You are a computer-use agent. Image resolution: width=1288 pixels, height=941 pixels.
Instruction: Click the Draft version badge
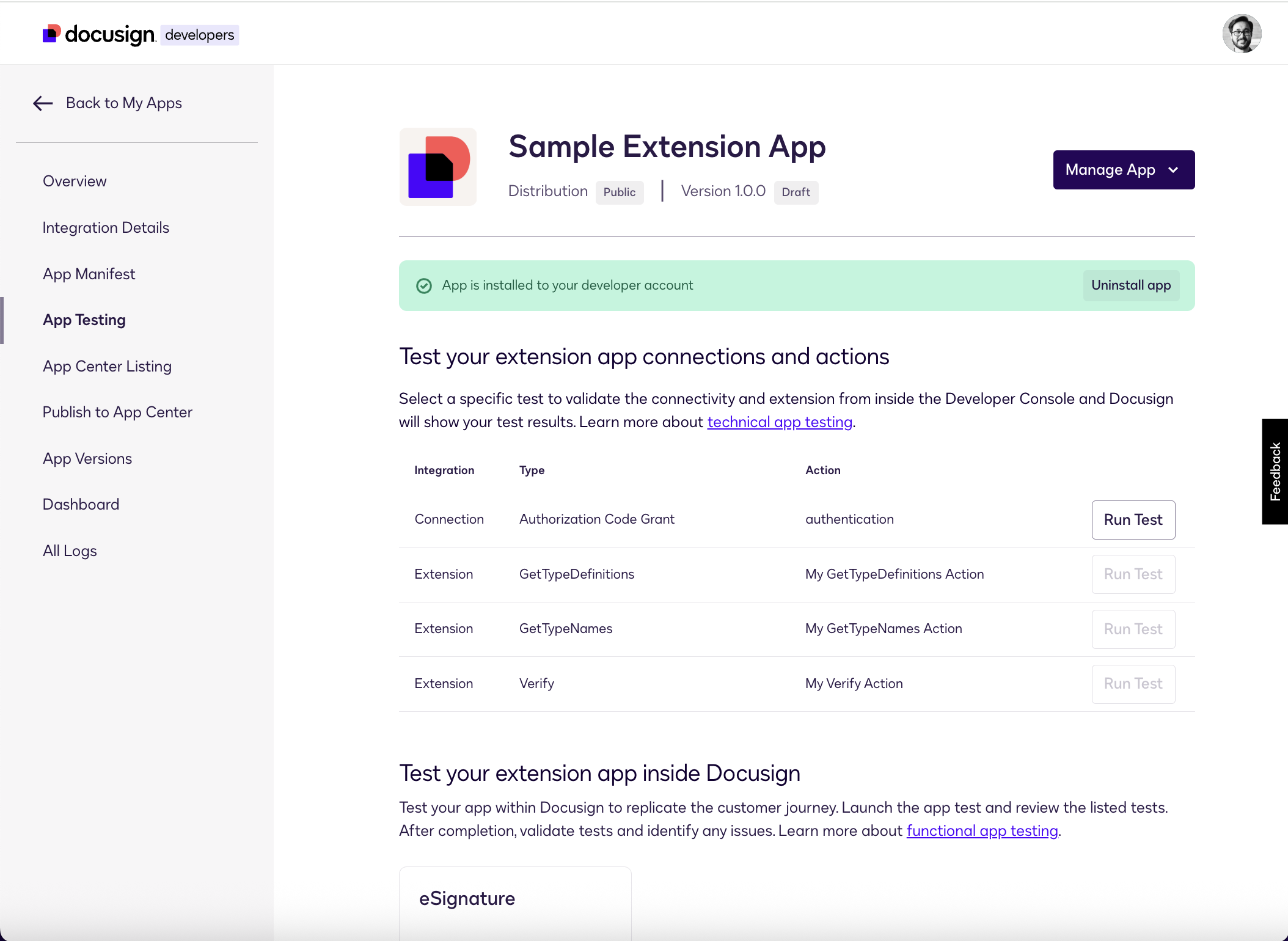pyautogui.click(x=796, y=192)
